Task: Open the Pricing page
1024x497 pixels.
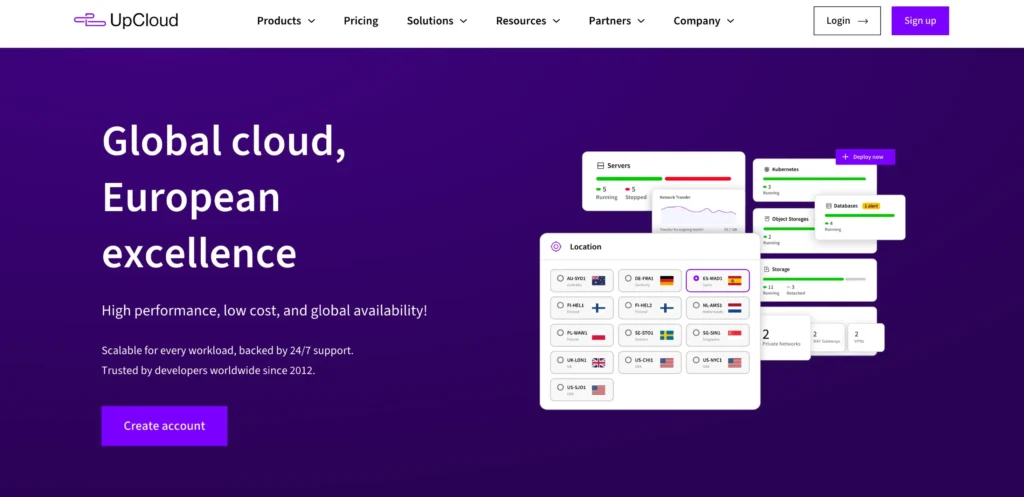Action: pos(361,21)
